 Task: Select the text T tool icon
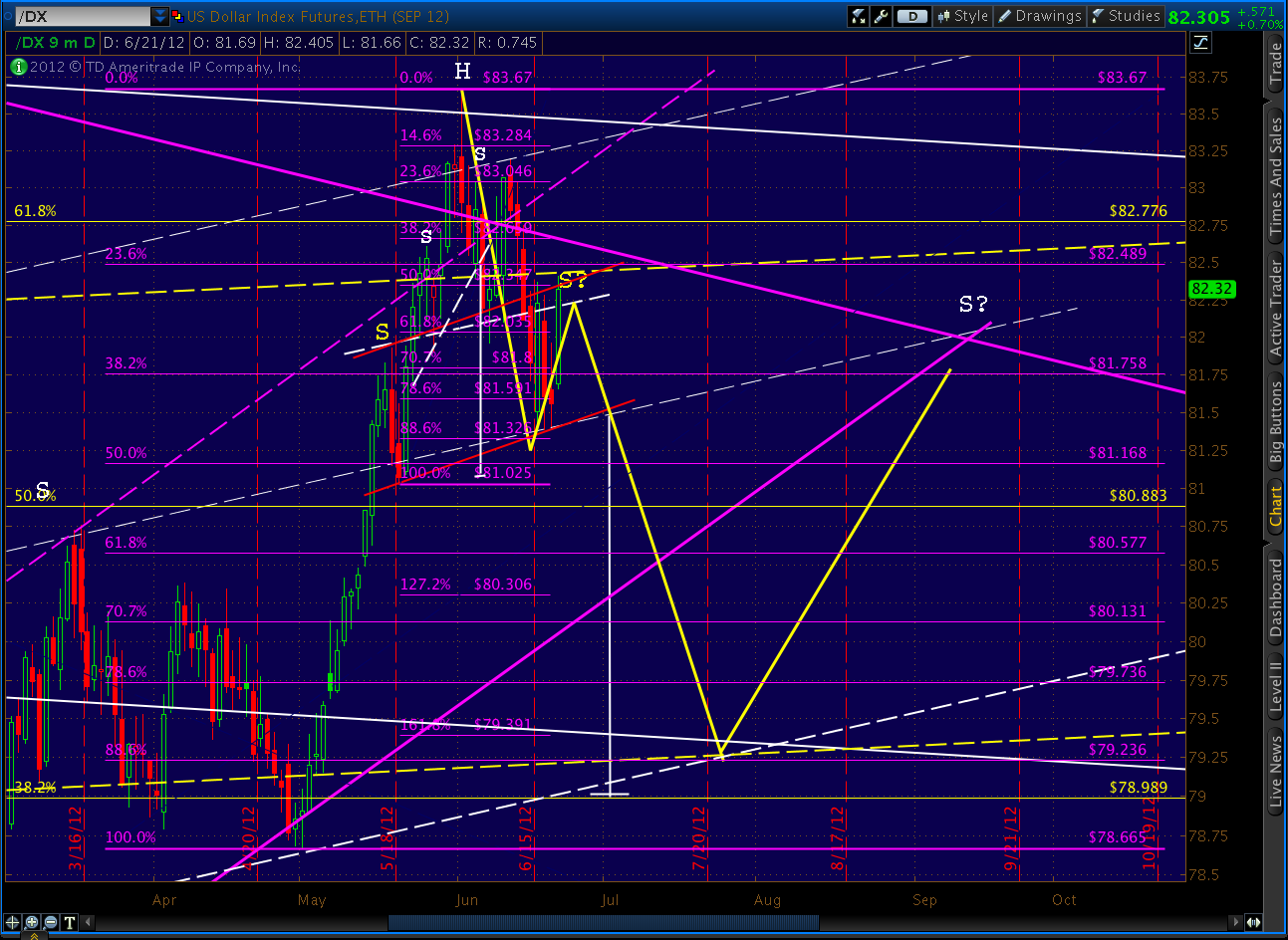(x=70, y=922)
